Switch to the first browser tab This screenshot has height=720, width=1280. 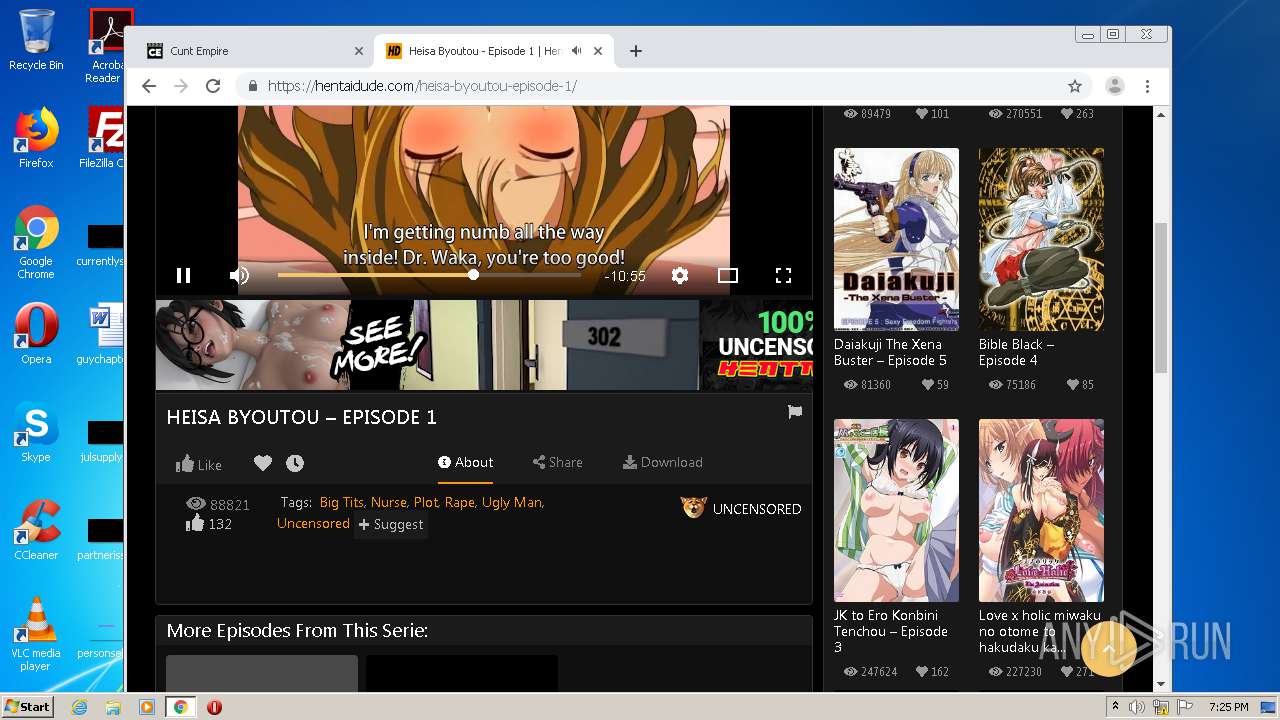click(x=250, y=51)
